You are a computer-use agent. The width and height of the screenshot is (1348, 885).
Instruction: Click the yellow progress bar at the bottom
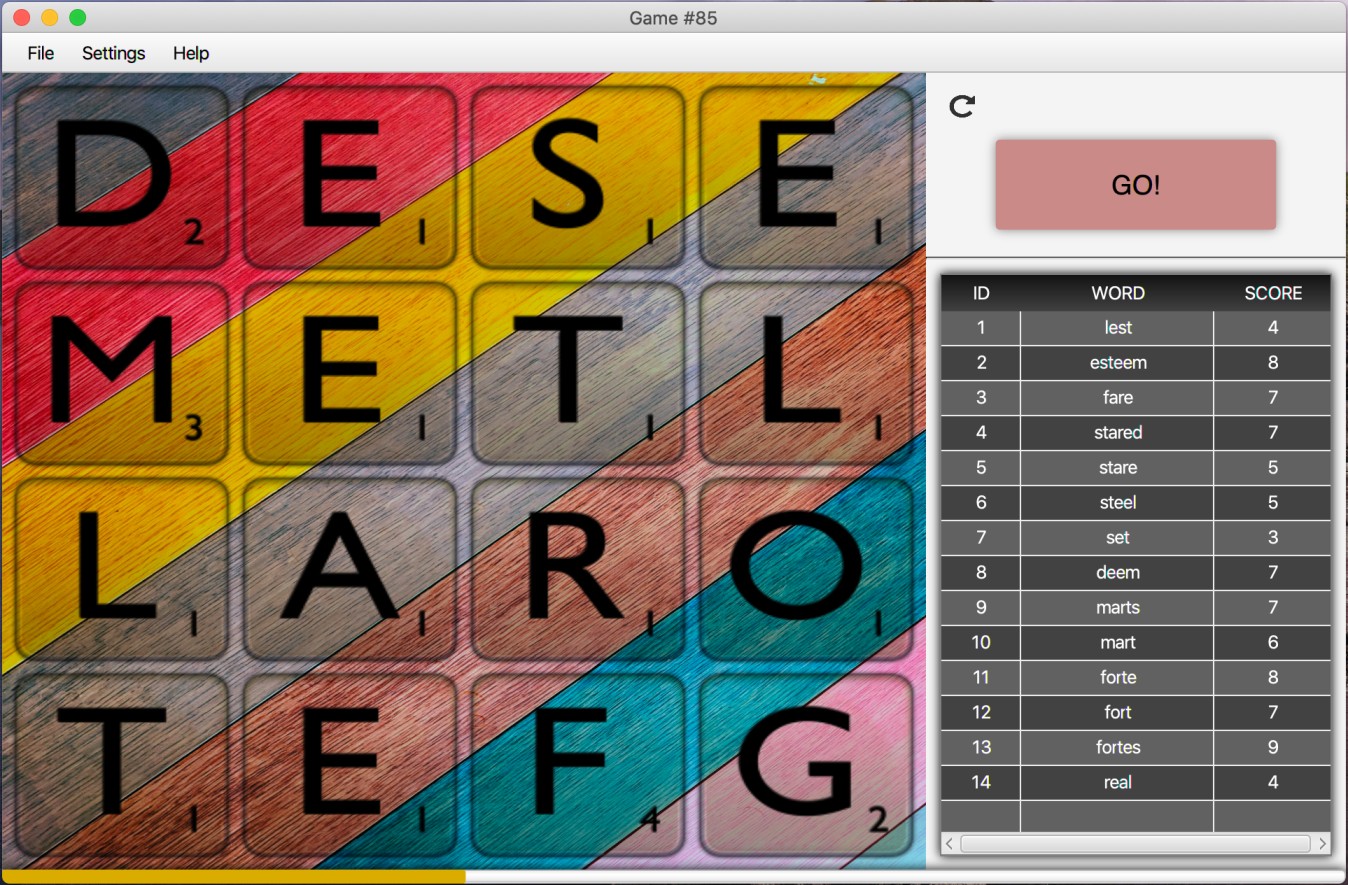[230, 876]
